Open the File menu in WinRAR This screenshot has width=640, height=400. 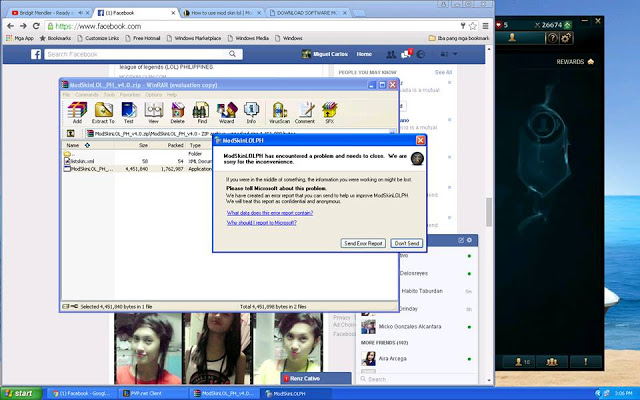[x=66, y=95]
